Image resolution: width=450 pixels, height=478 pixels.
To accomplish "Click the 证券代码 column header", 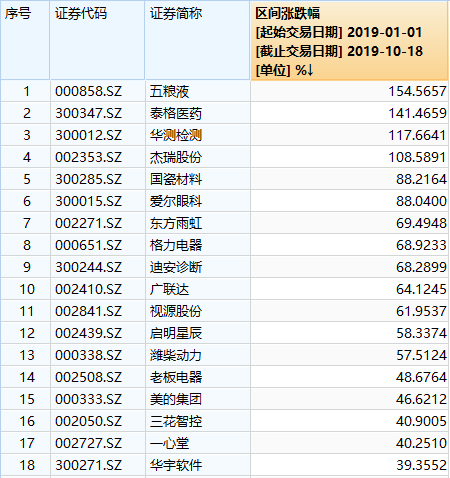I will (x=97, y=40).
